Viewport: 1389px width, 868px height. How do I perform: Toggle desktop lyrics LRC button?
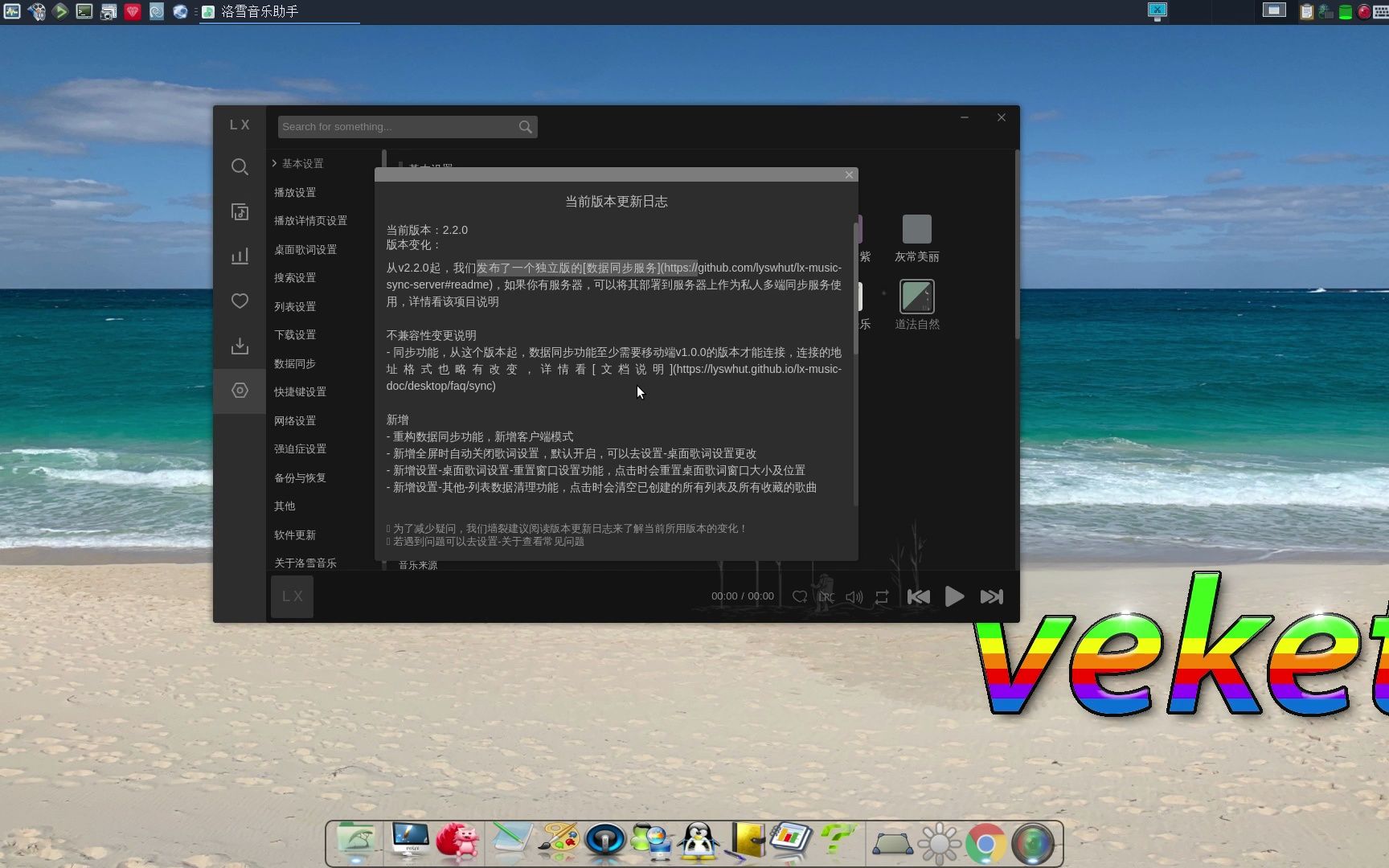click(x=826, y=597)
